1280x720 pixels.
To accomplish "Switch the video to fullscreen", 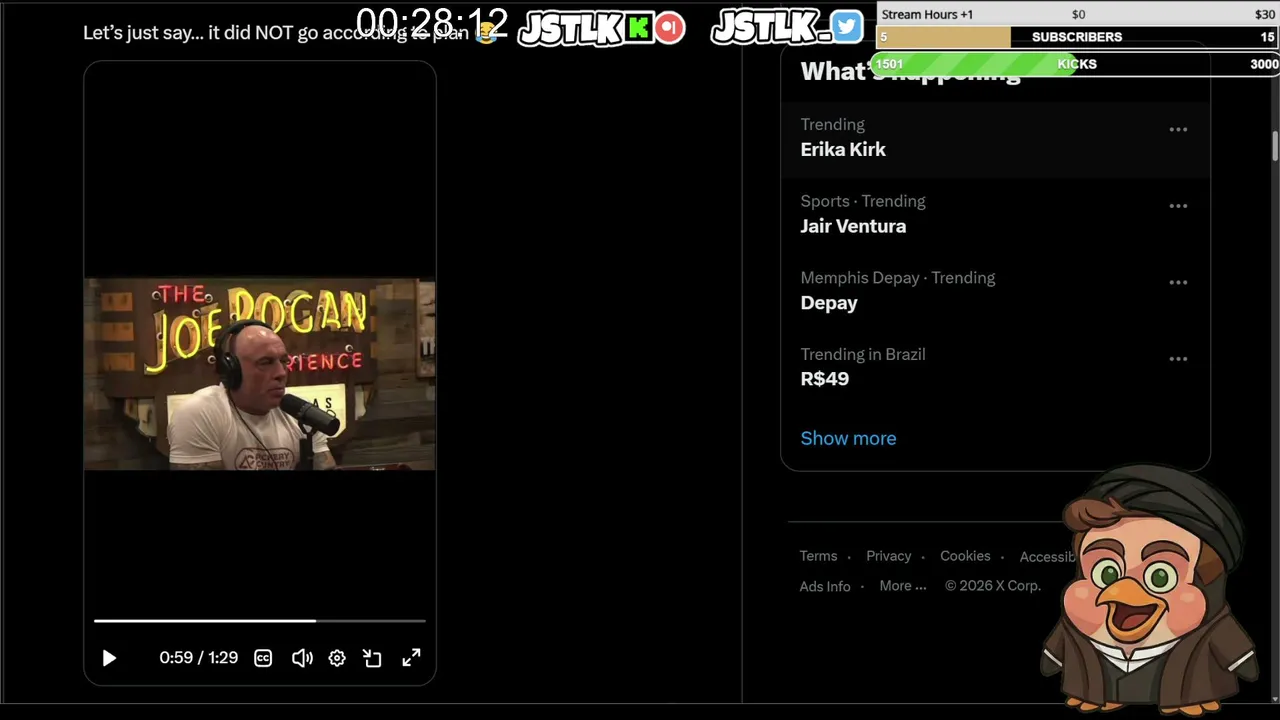I will [411, 658].
